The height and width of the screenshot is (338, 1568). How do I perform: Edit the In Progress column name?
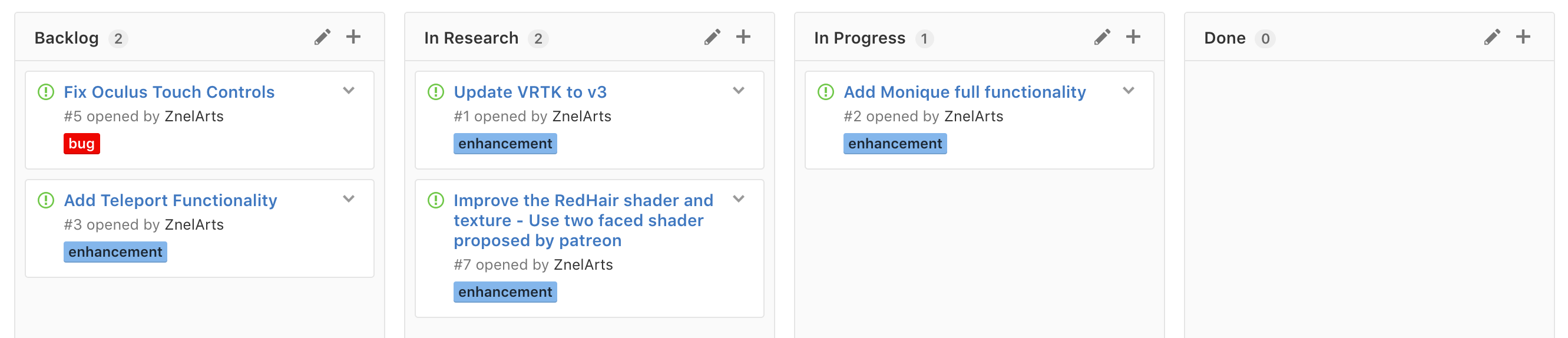pos(1101,37)
